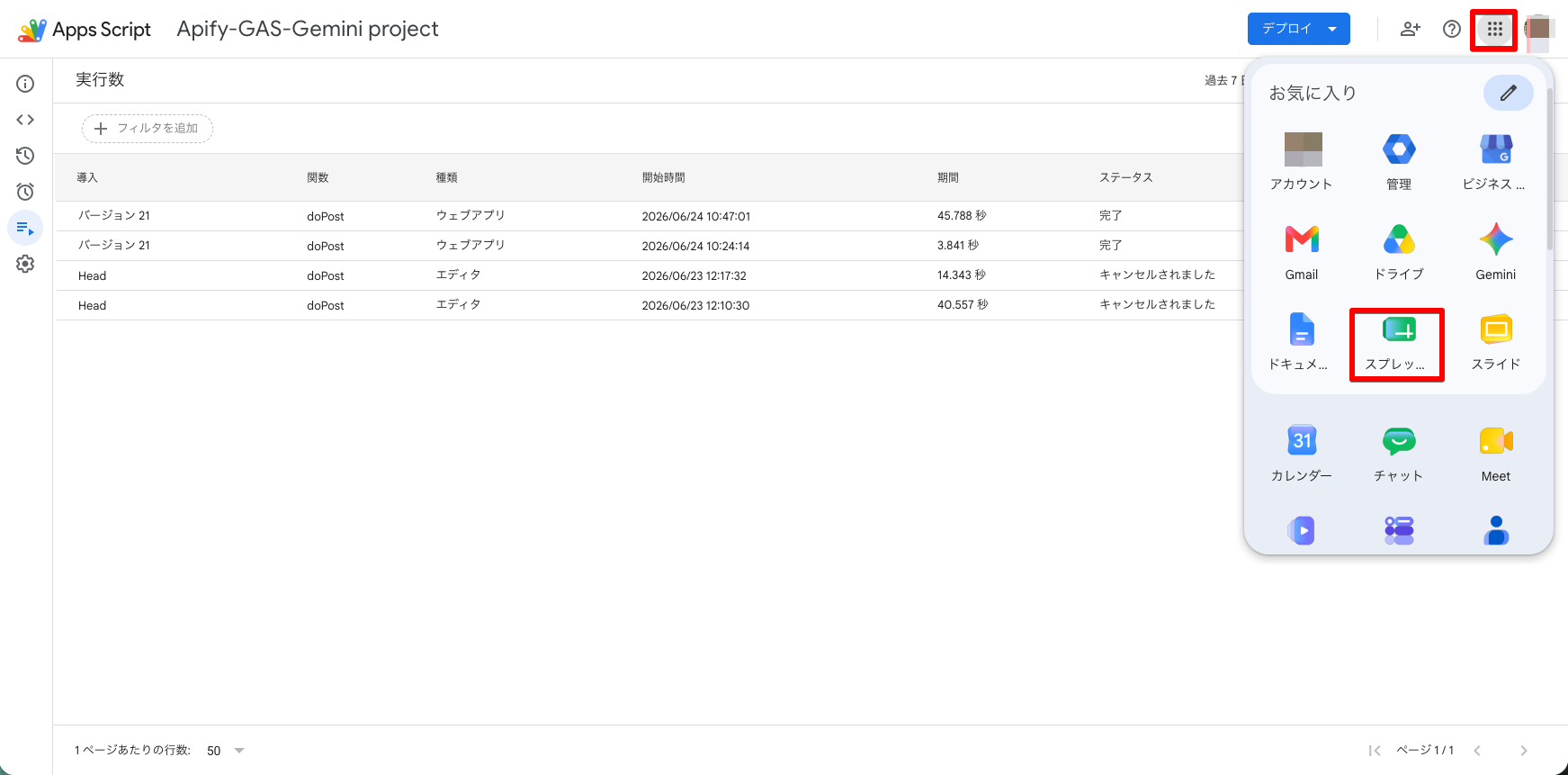Image resolution: width=1568 pixels, height=775 pixels.
Task: Open Gemini app icon
Action: [1496, 253]
